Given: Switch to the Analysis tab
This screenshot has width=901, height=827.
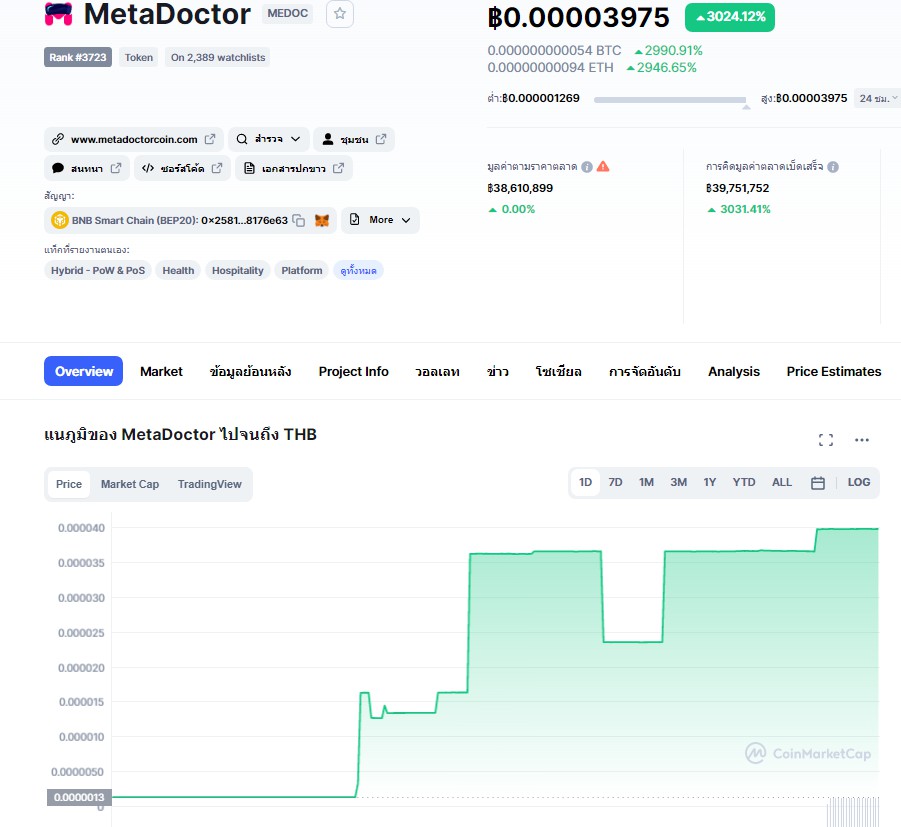Looking at the screenshot, I should coord(734,372).
